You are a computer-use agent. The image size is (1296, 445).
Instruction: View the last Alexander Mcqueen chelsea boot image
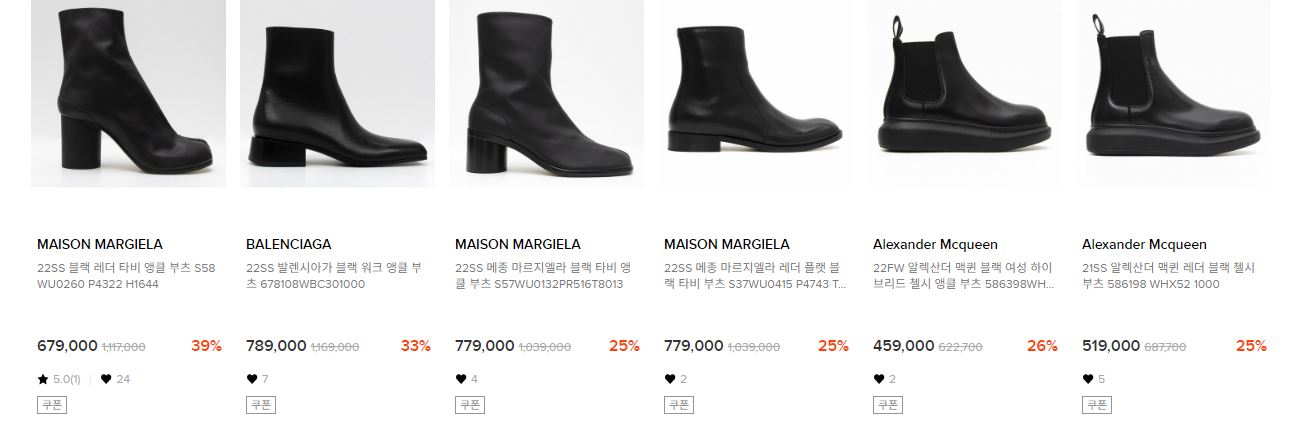[1173, 93]
